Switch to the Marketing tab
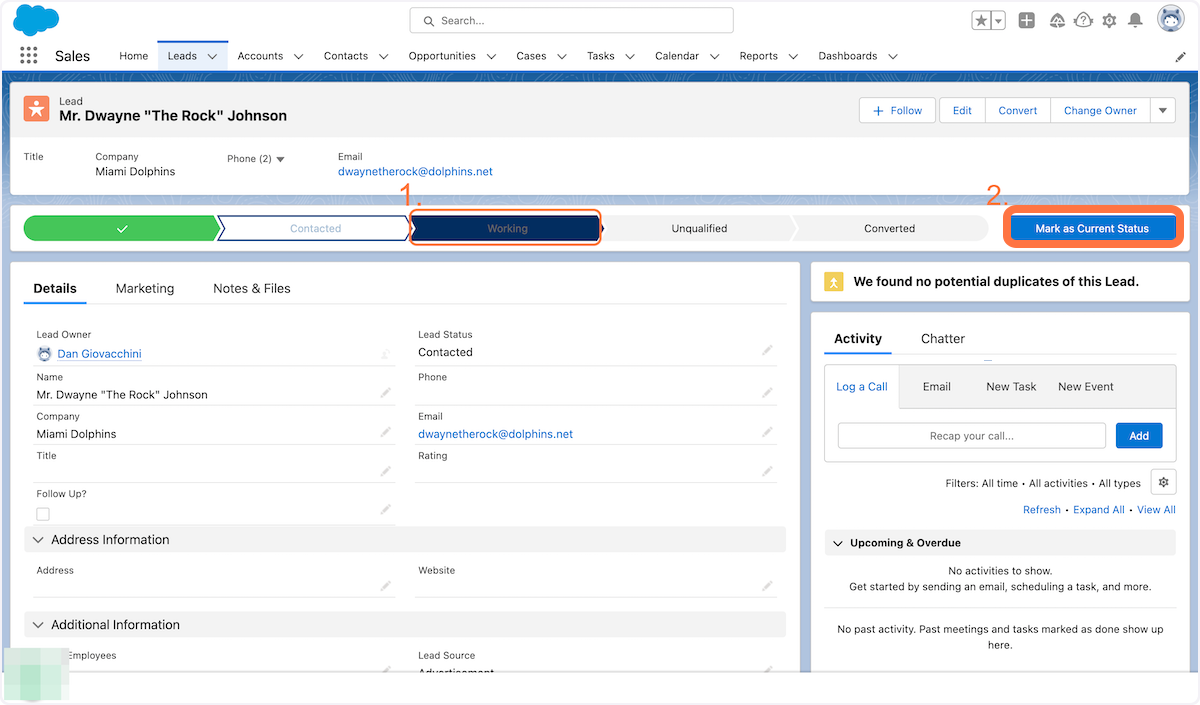Screen dimensions: 1200x705 145,288
